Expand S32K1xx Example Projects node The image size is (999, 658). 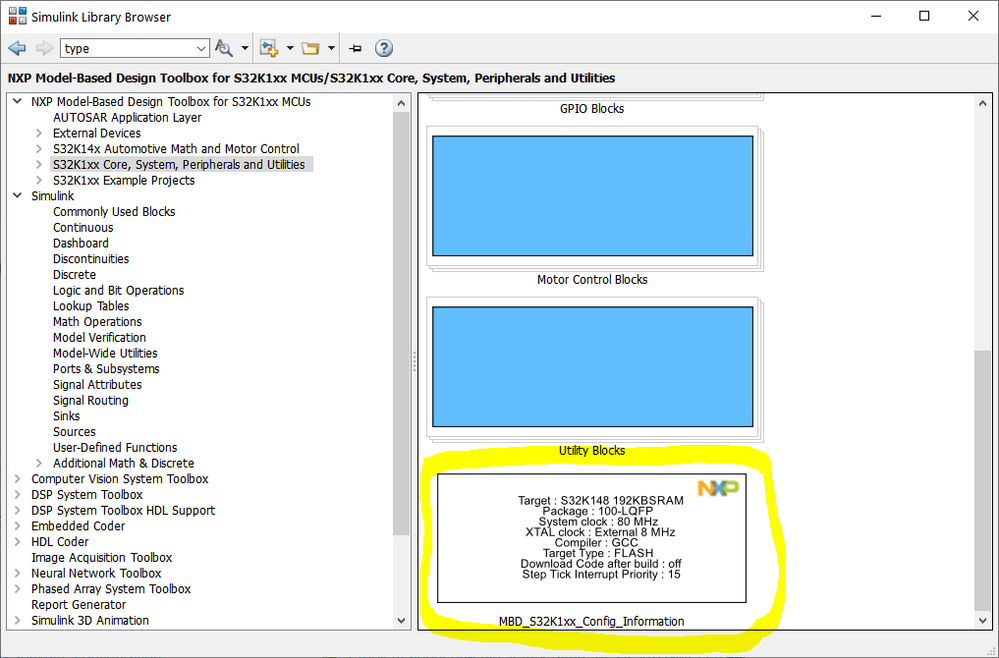coord(39,180)
